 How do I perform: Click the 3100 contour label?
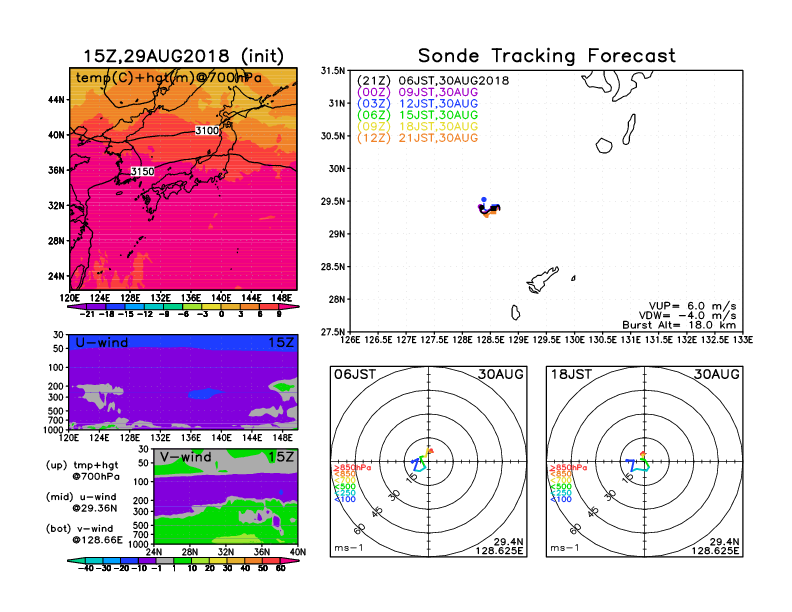point(207,131)
